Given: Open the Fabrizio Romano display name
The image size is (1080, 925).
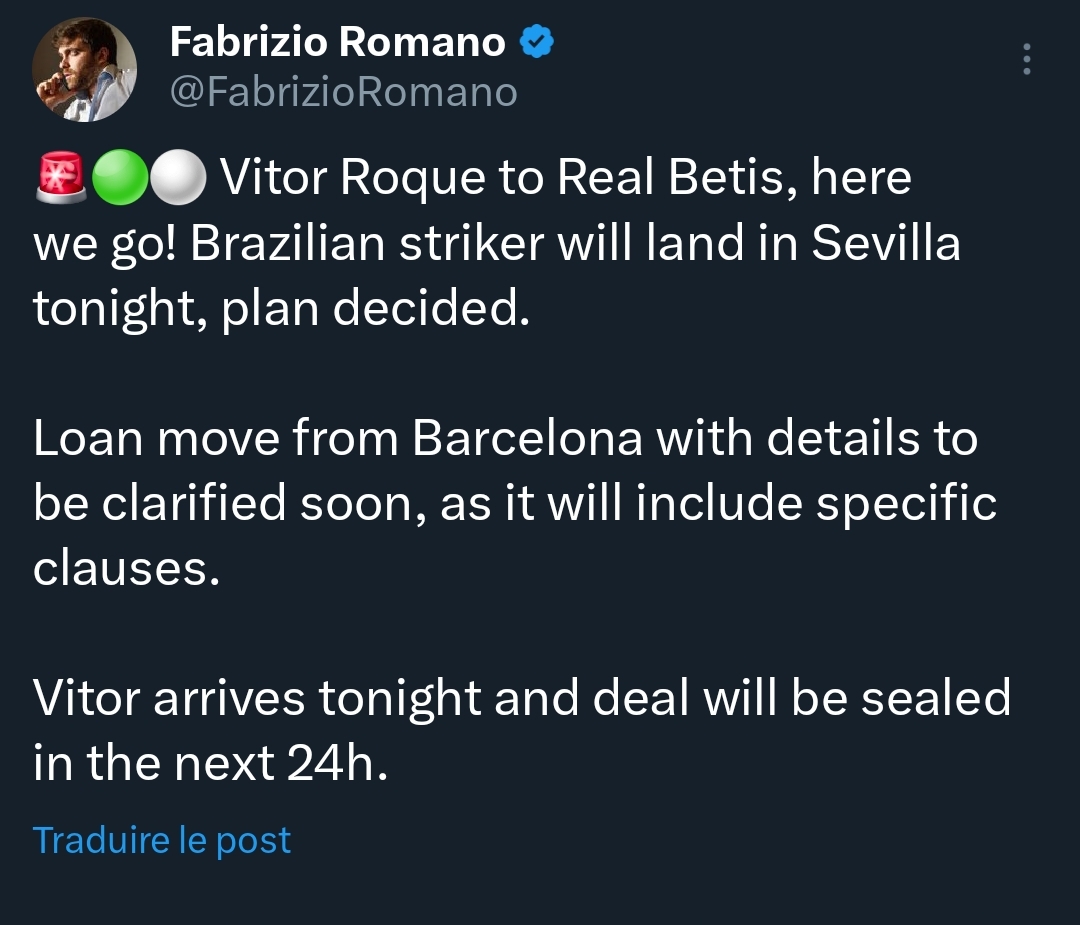Looking at the screenshot, I should [338, 41].
